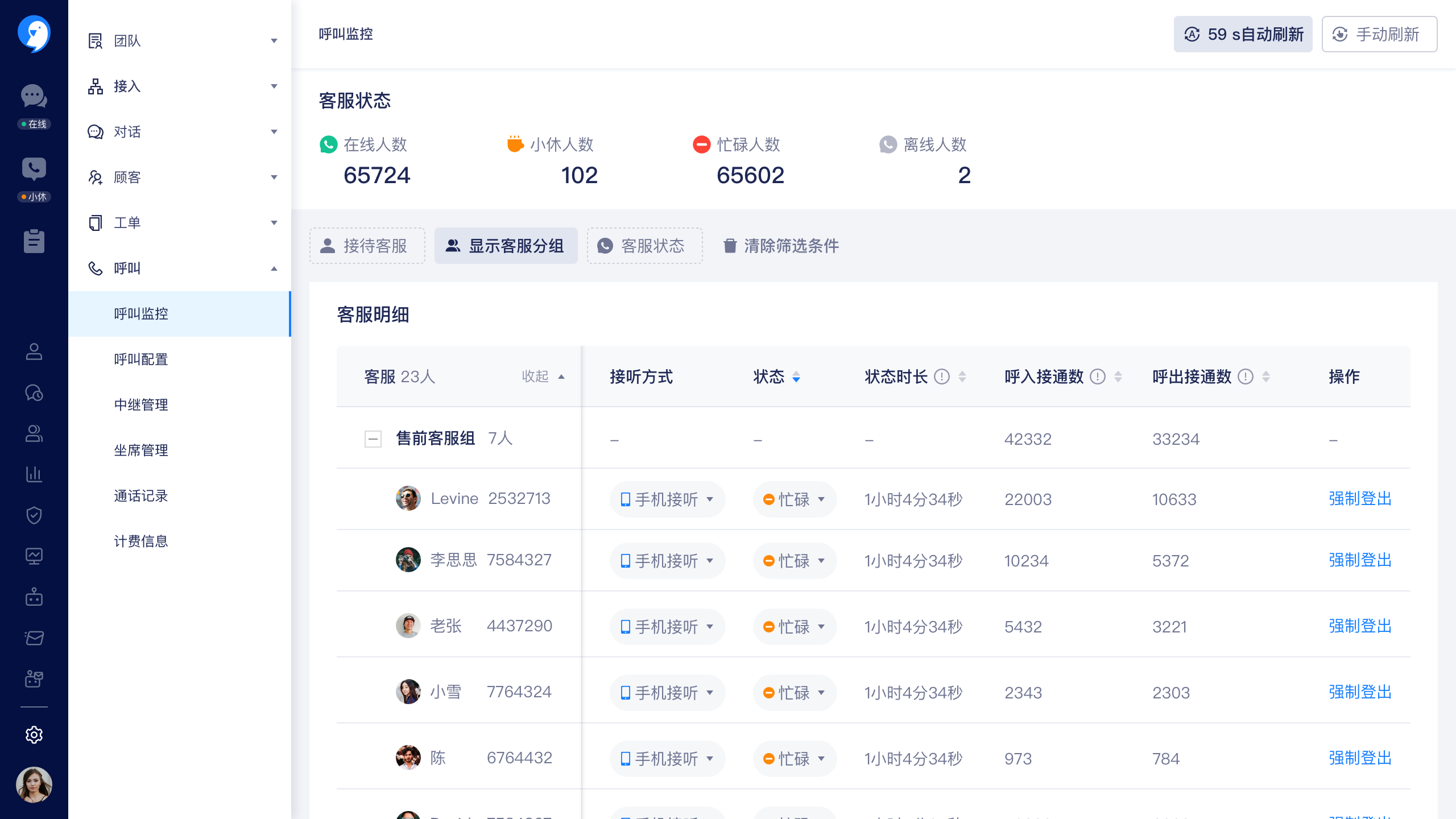Click the info icon next to 状态时长

[x=942, y=377]
